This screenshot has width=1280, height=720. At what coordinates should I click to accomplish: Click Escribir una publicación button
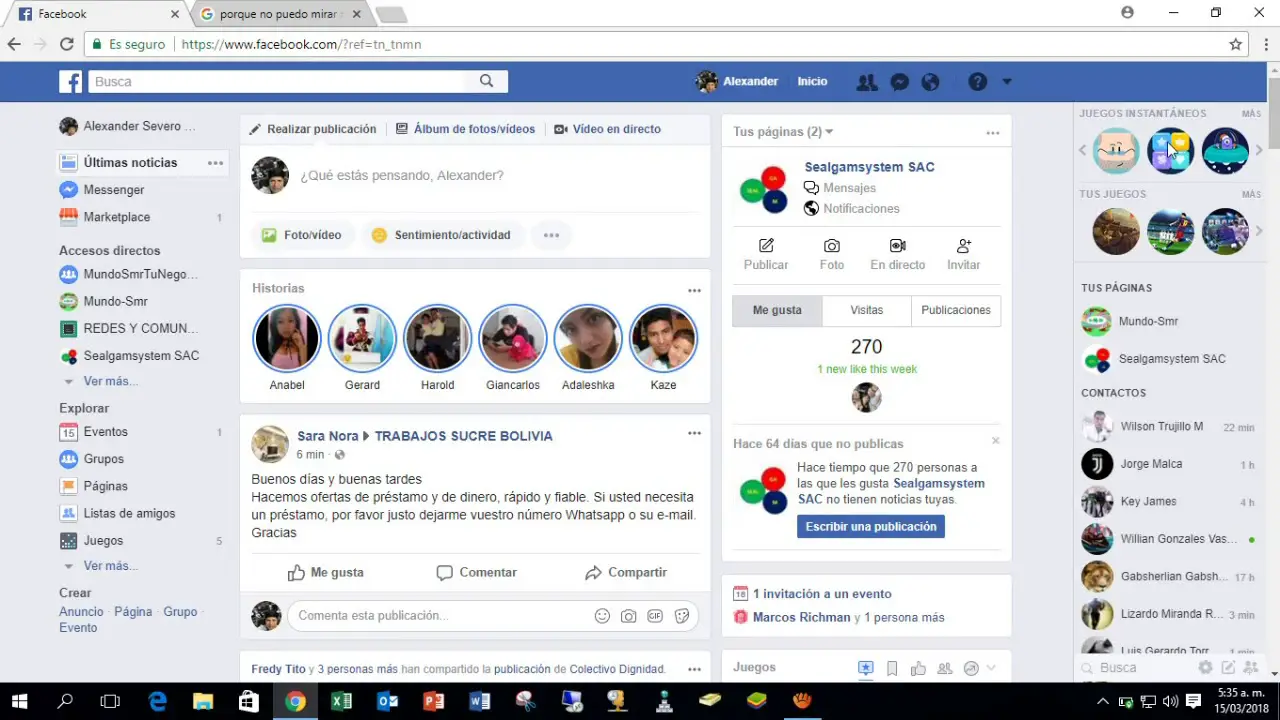coord(871,526)
